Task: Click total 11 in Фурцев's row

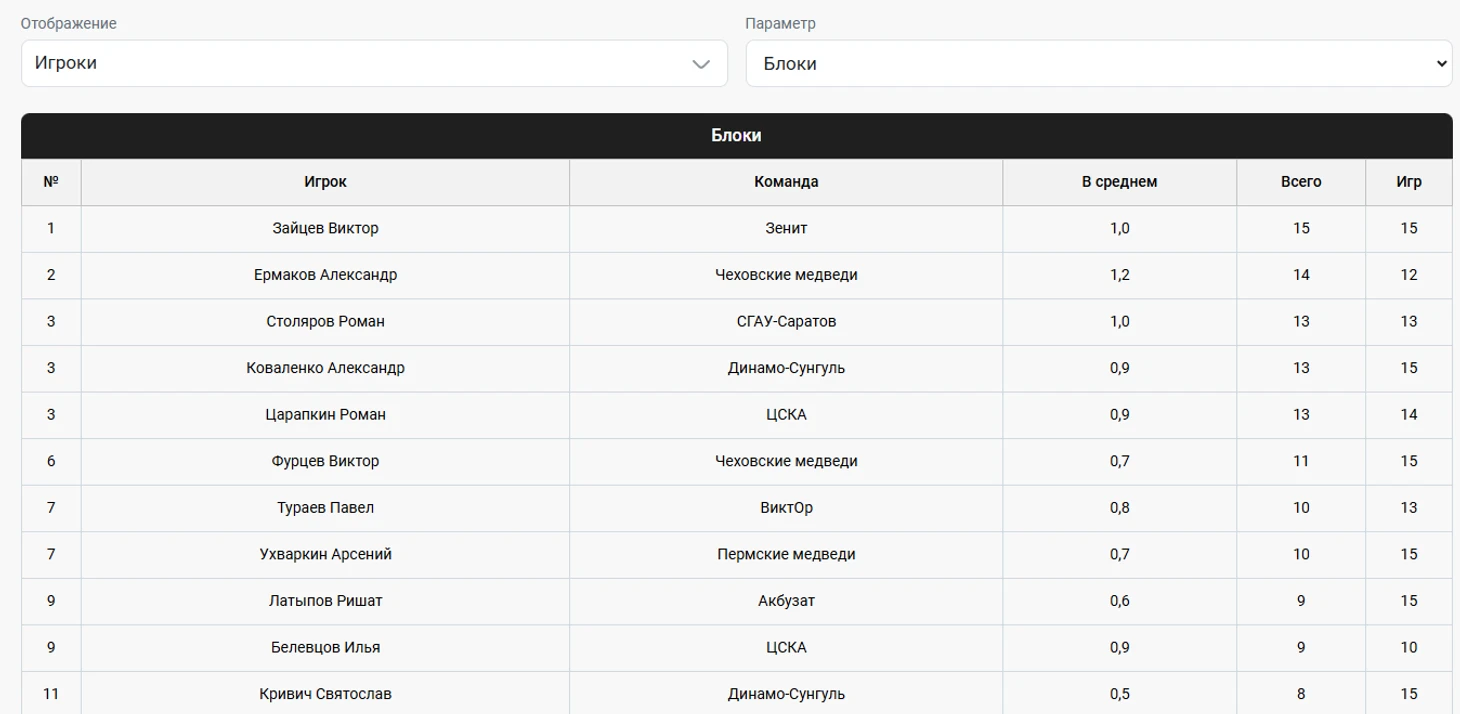Action: click(1301, 461)
